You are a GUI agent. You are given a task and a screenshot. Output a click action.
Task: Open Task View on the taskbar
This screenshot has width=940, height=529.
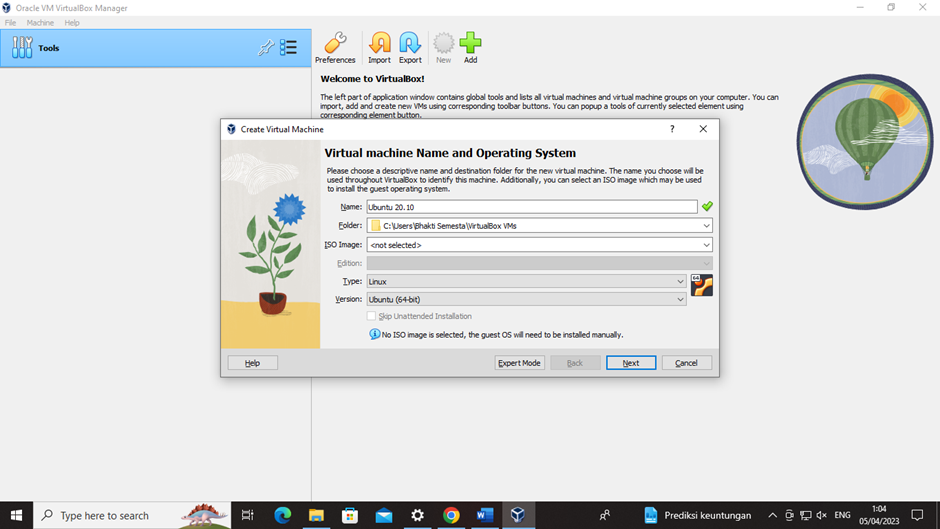tap(247, 515)
